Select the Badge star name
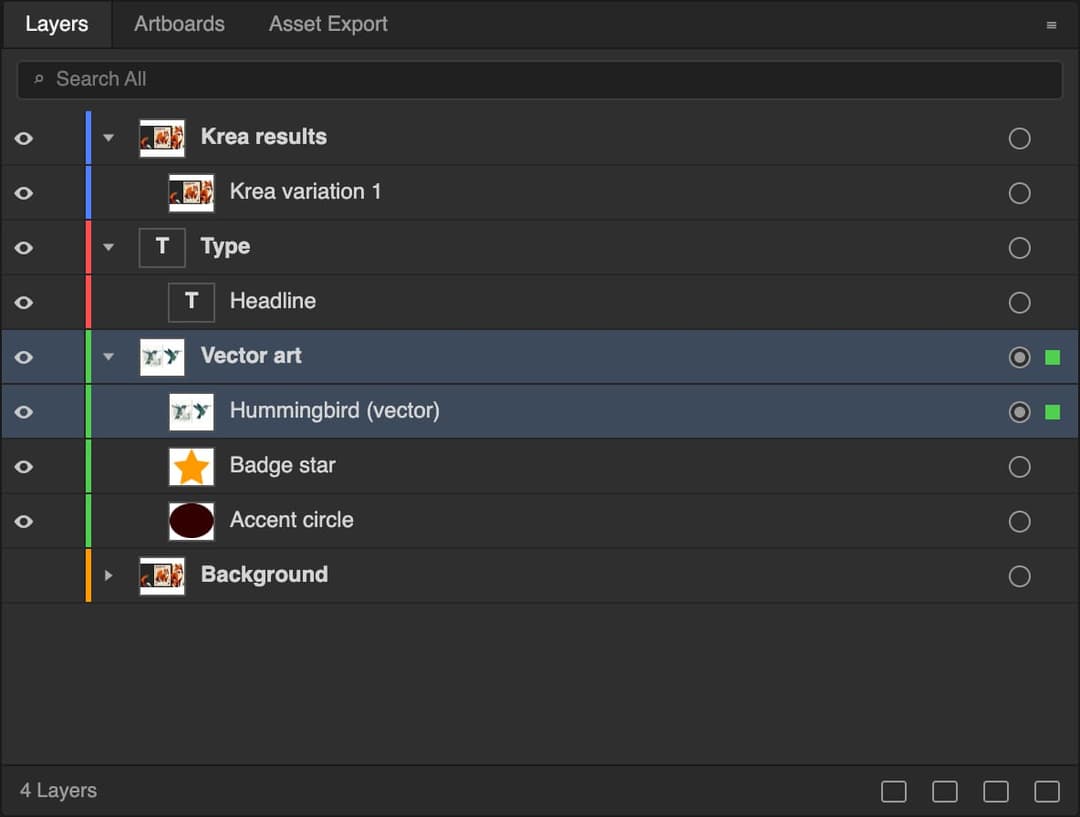This screenshot has width=1080, height=817. click(282, 465)
